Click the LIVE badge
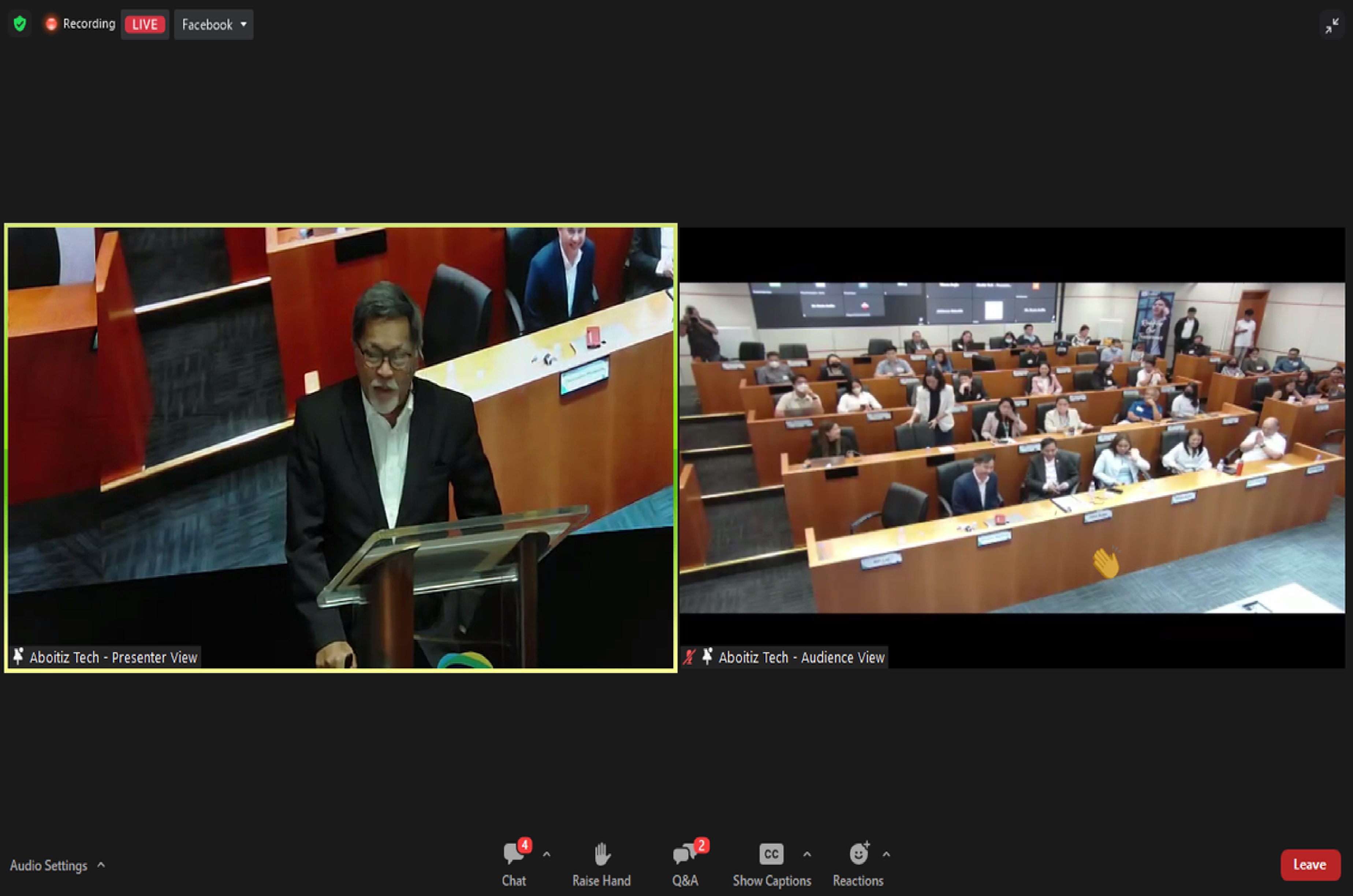 pyautogui.click(x=145, y=25)
